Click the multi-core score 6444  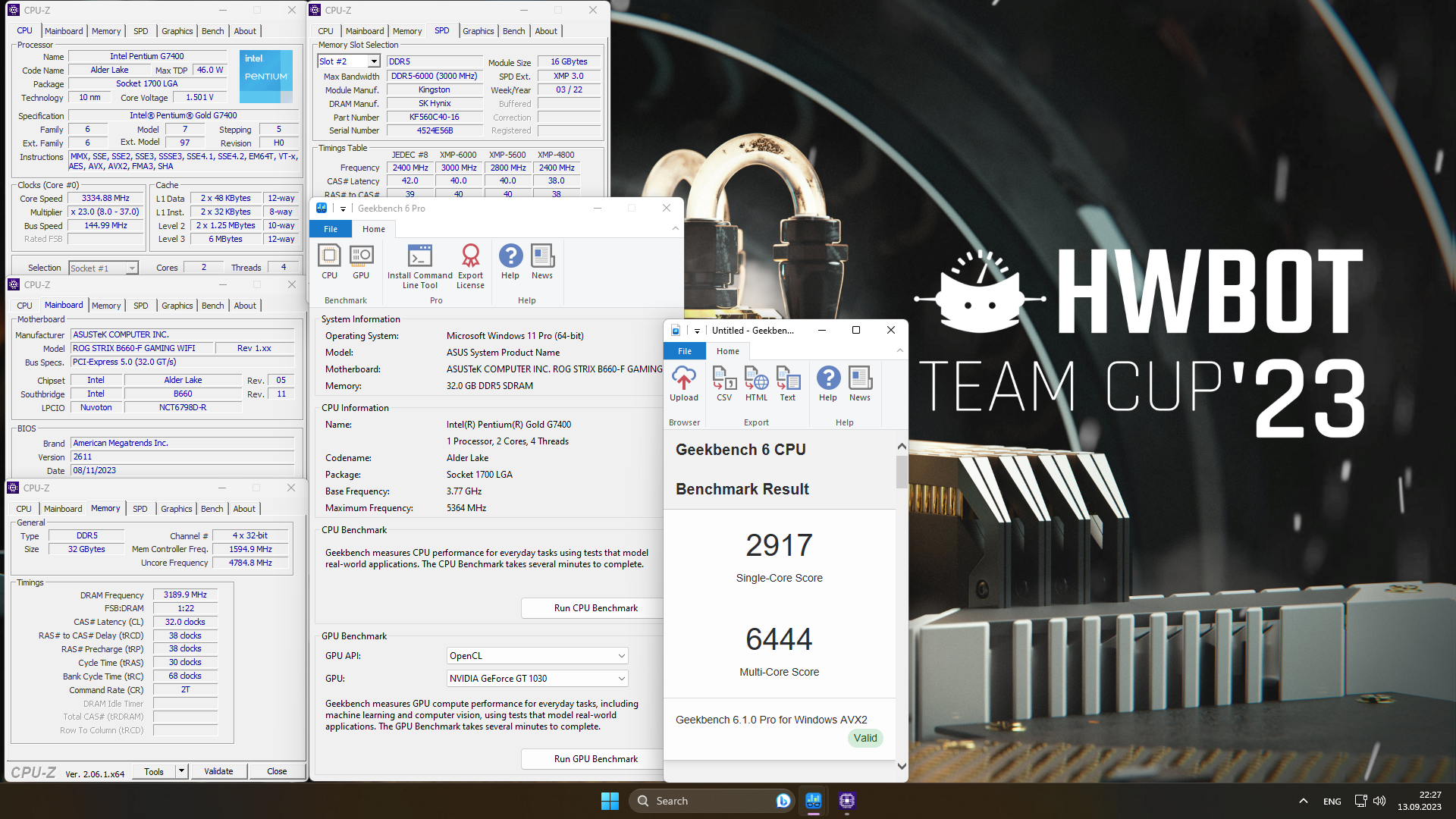(x=779, y=639)
